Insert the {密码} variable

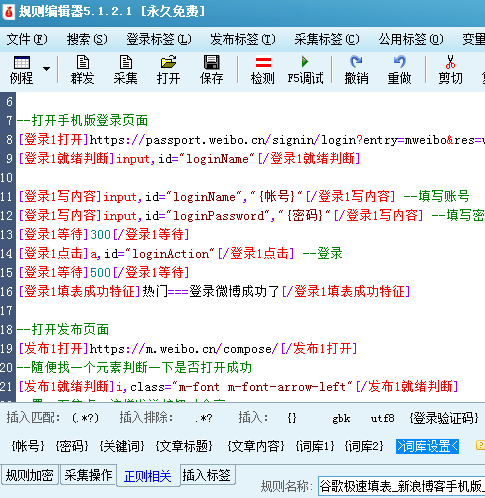[x=72, y=446]
